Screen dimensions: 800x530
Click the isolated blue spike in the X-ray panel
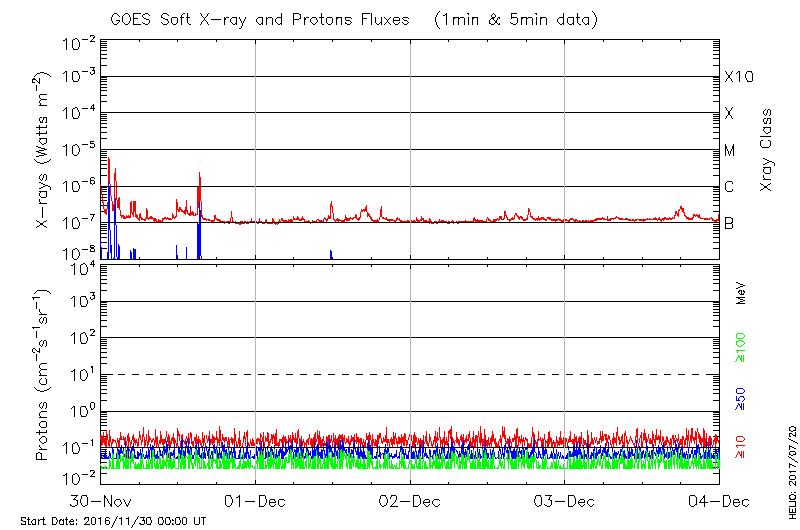coord(331,254)
